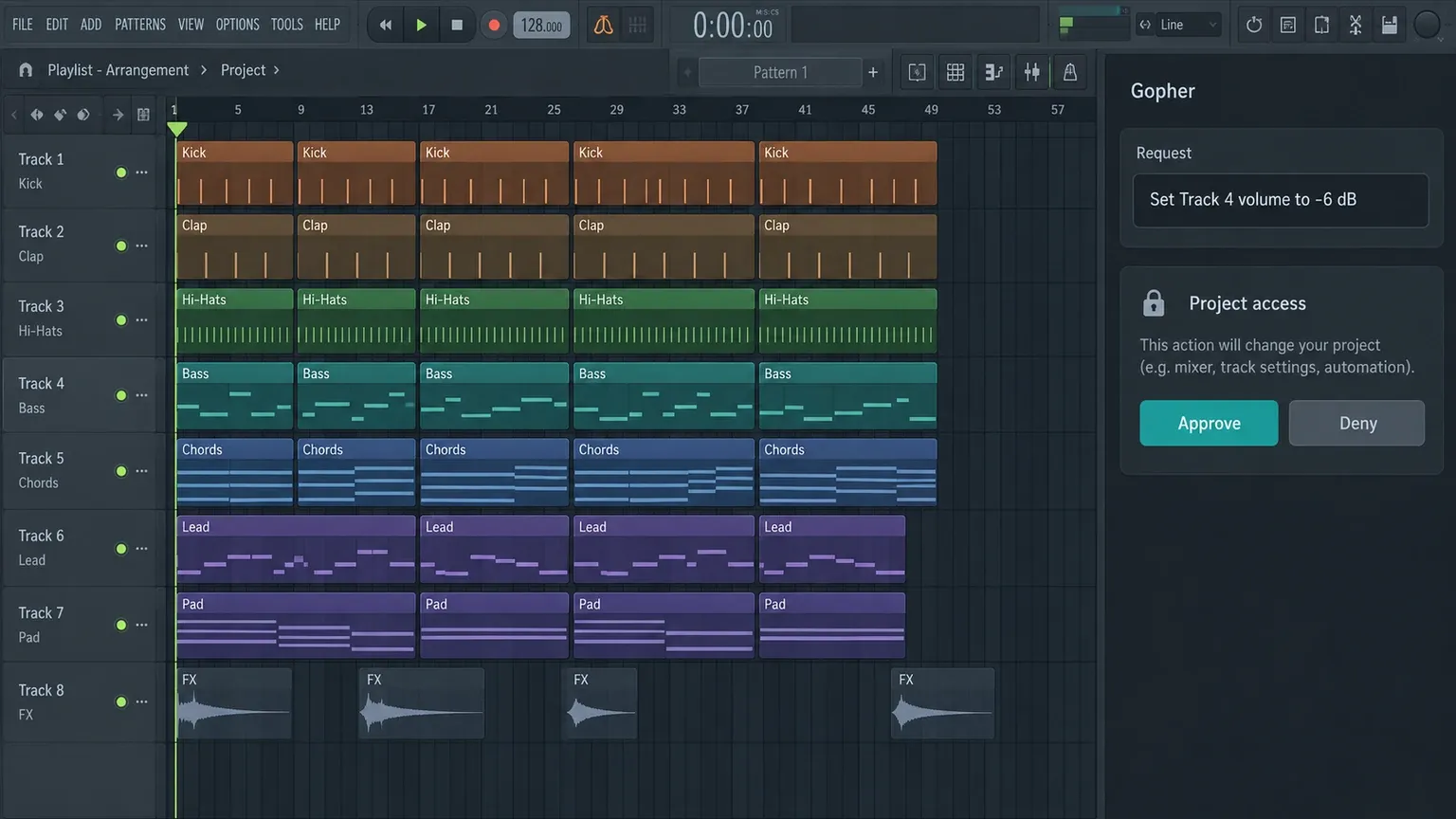Open the Pattern 1 selector

pos(780,72)
